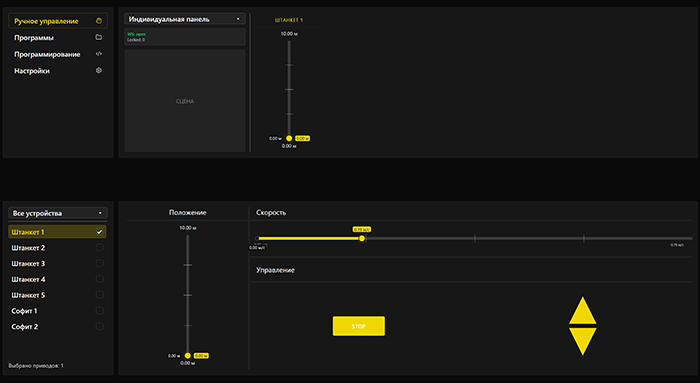Expand the Все устройства dropdown

[x=58, y=213]
